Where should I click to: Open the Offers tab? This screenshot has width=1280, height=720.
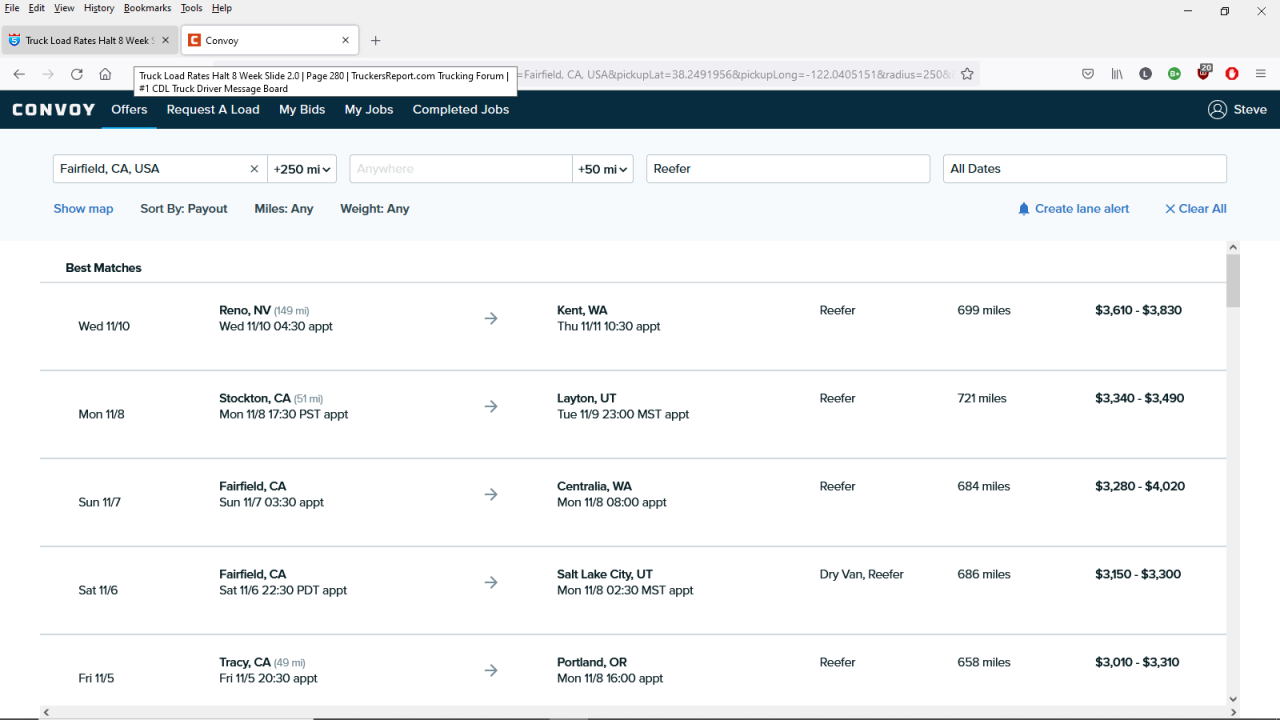(129, 110)
